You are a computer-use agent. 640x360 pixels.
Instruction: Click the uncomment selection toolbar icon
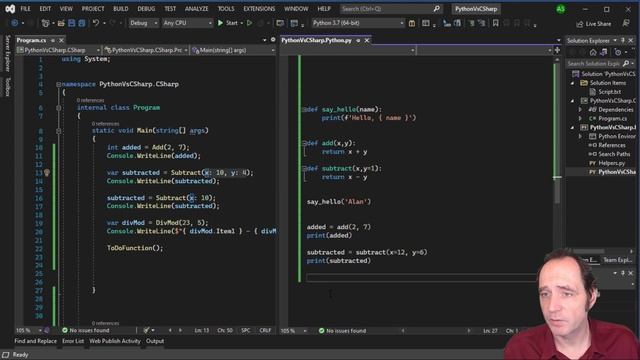(482, 23)
